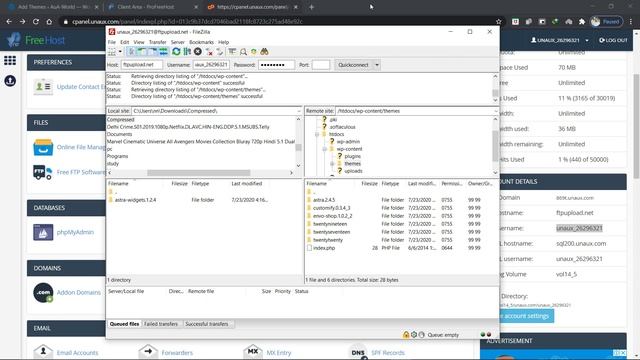Screen dimensions: 640x360
Task: Open the Server menu
Action: [x=178, y=42]
